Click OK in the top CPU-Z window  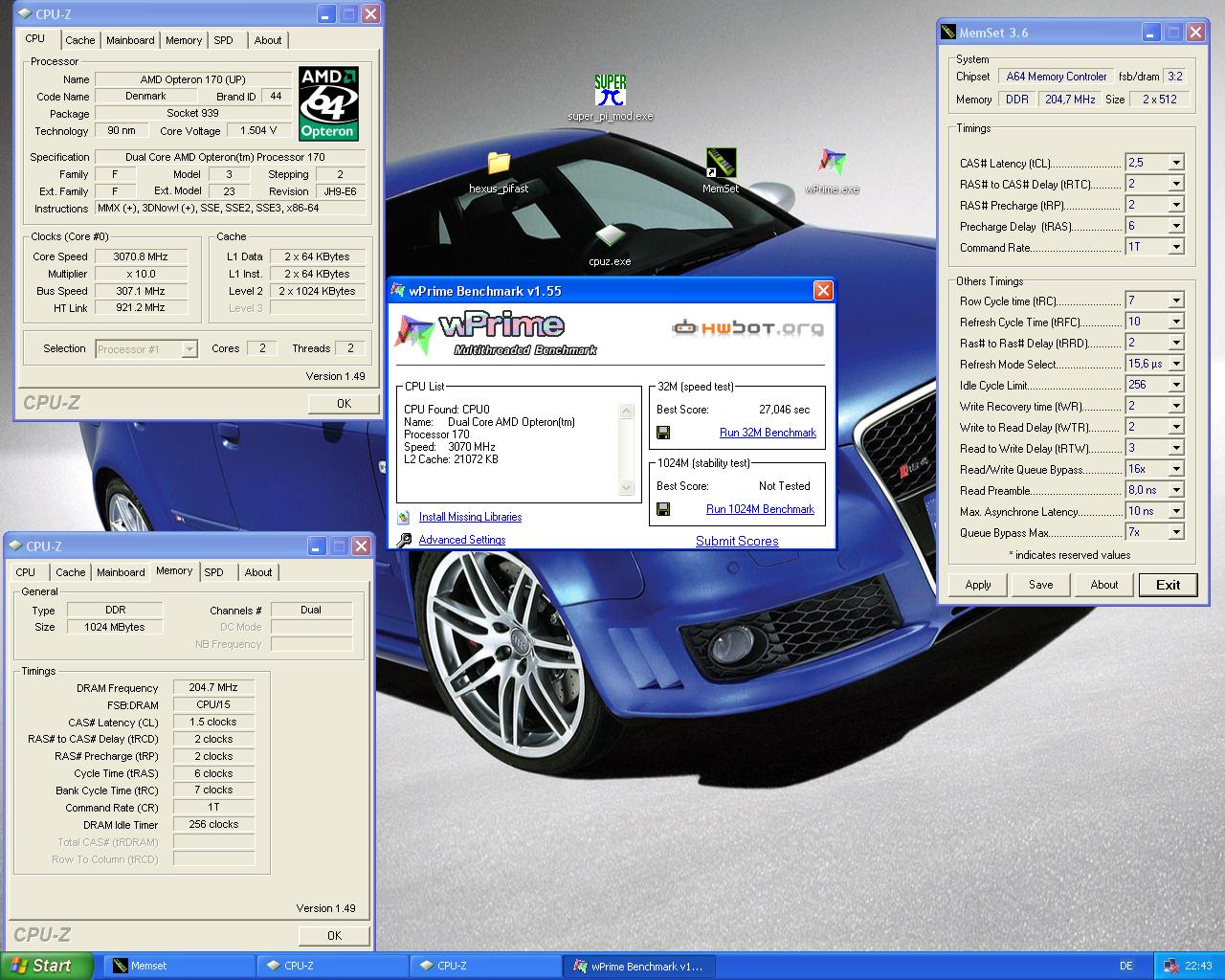click(x=344, y=404)
